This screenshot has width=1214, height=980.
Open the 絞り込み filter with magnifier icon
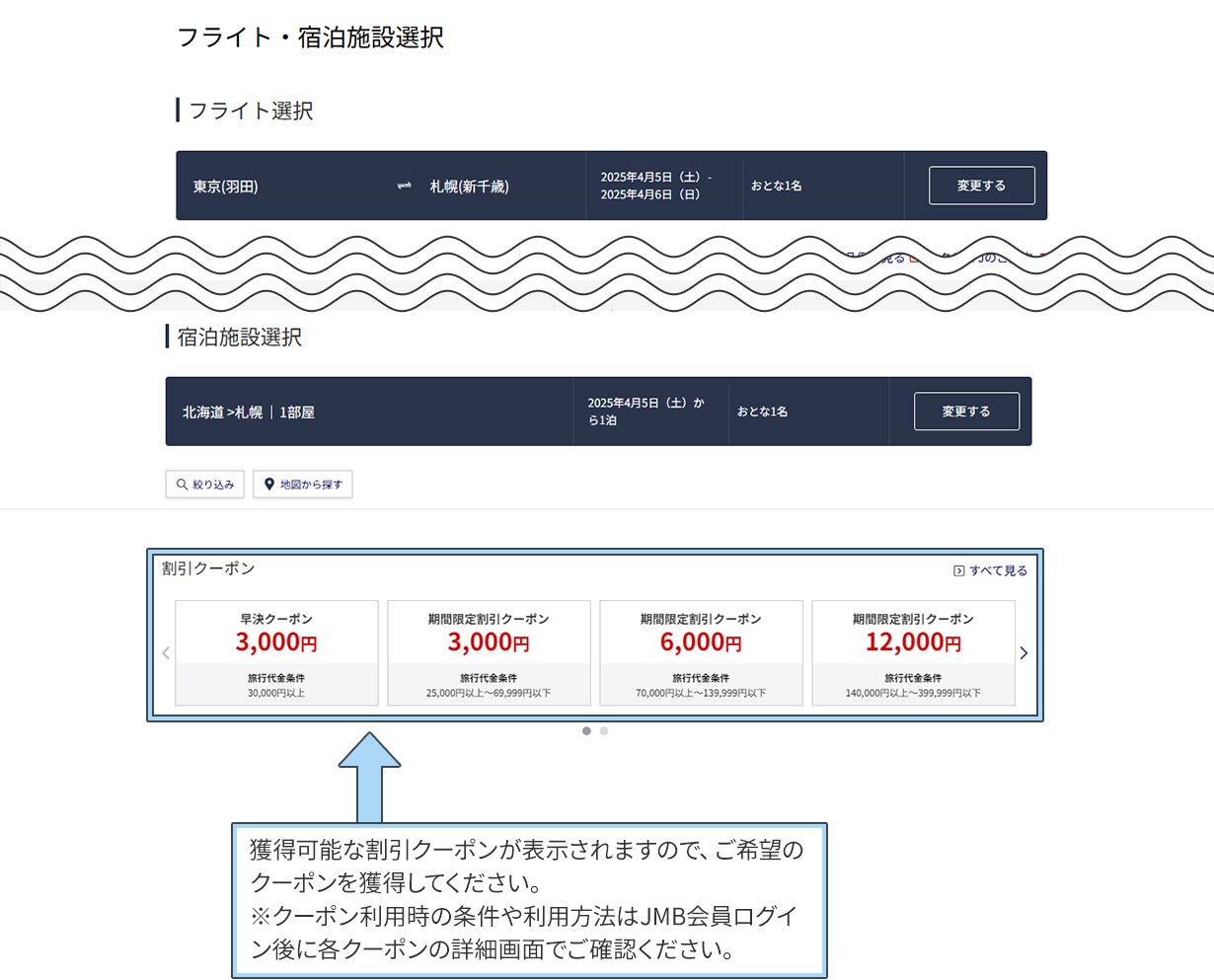click(x=204, y=485)
